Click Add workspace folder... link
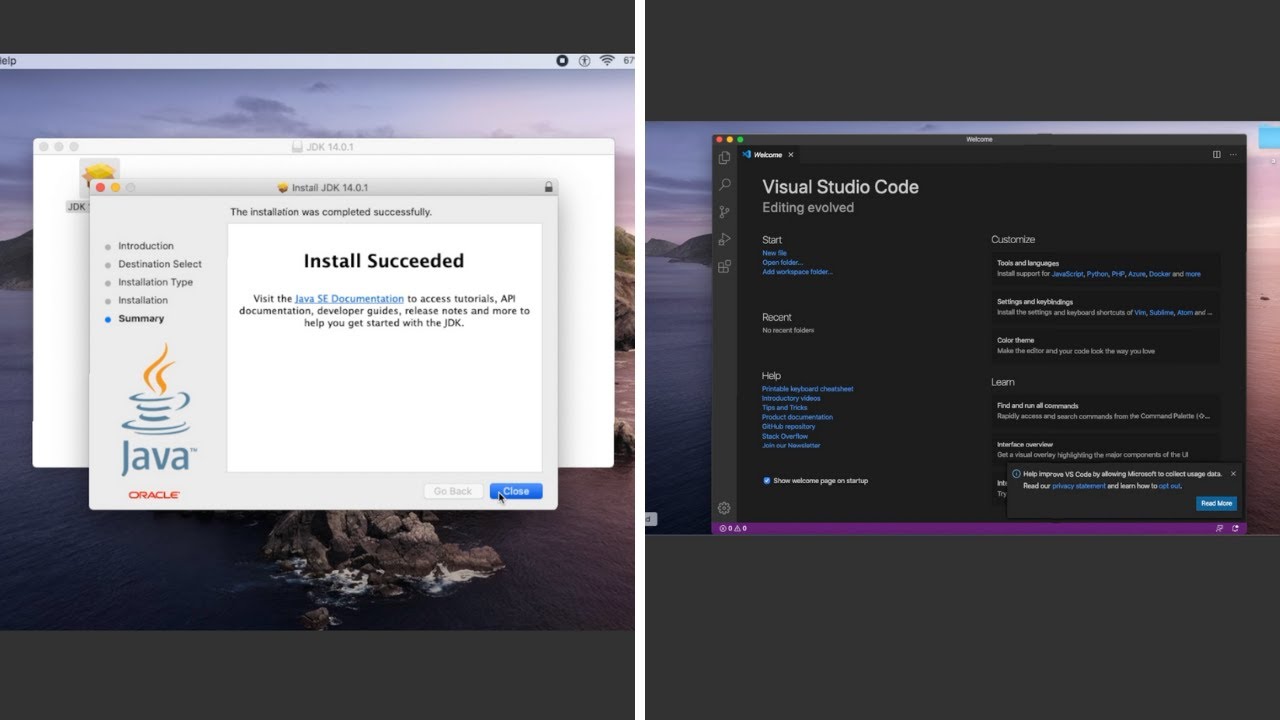The image size is (1280, 720). [797, 272]
